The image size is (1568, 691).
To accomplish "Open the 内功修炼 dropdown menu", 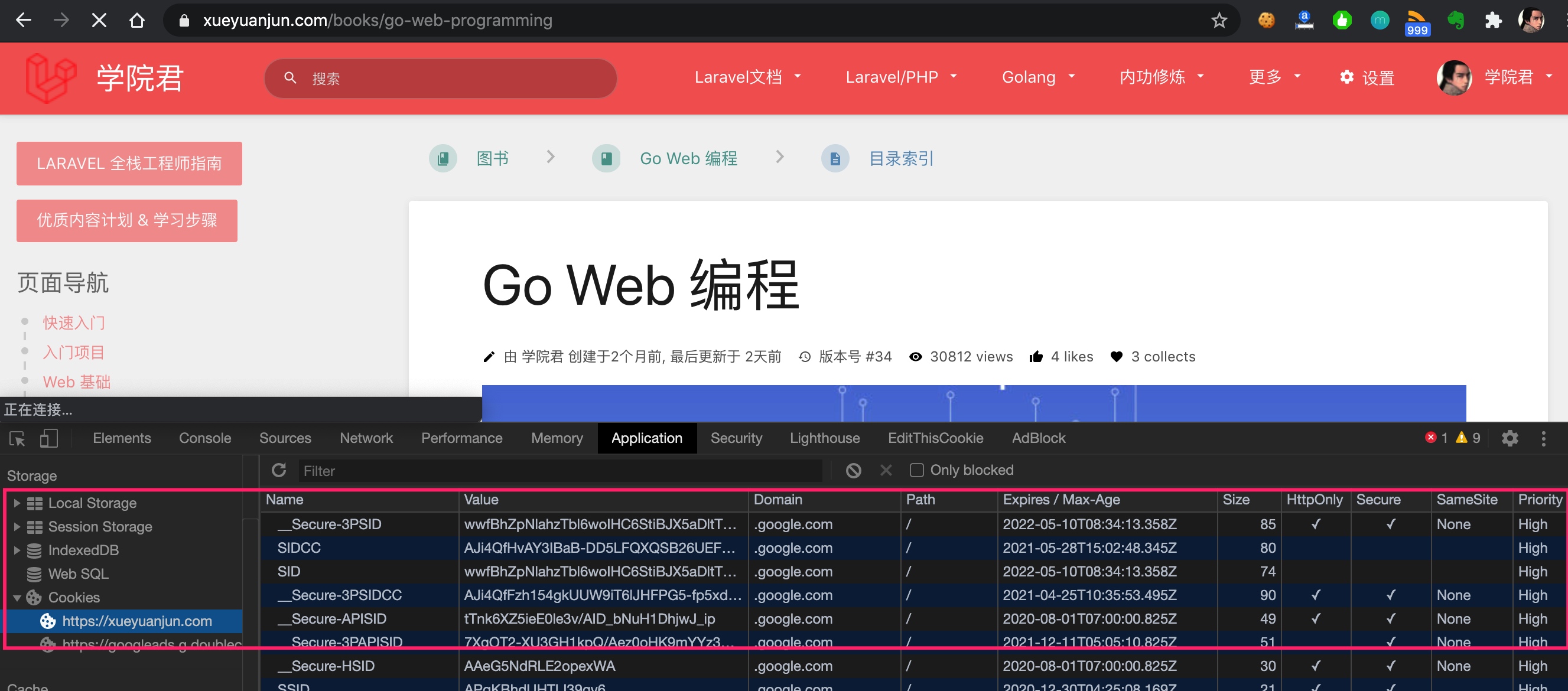I will pyautogui.click(x=1162, y=77).
